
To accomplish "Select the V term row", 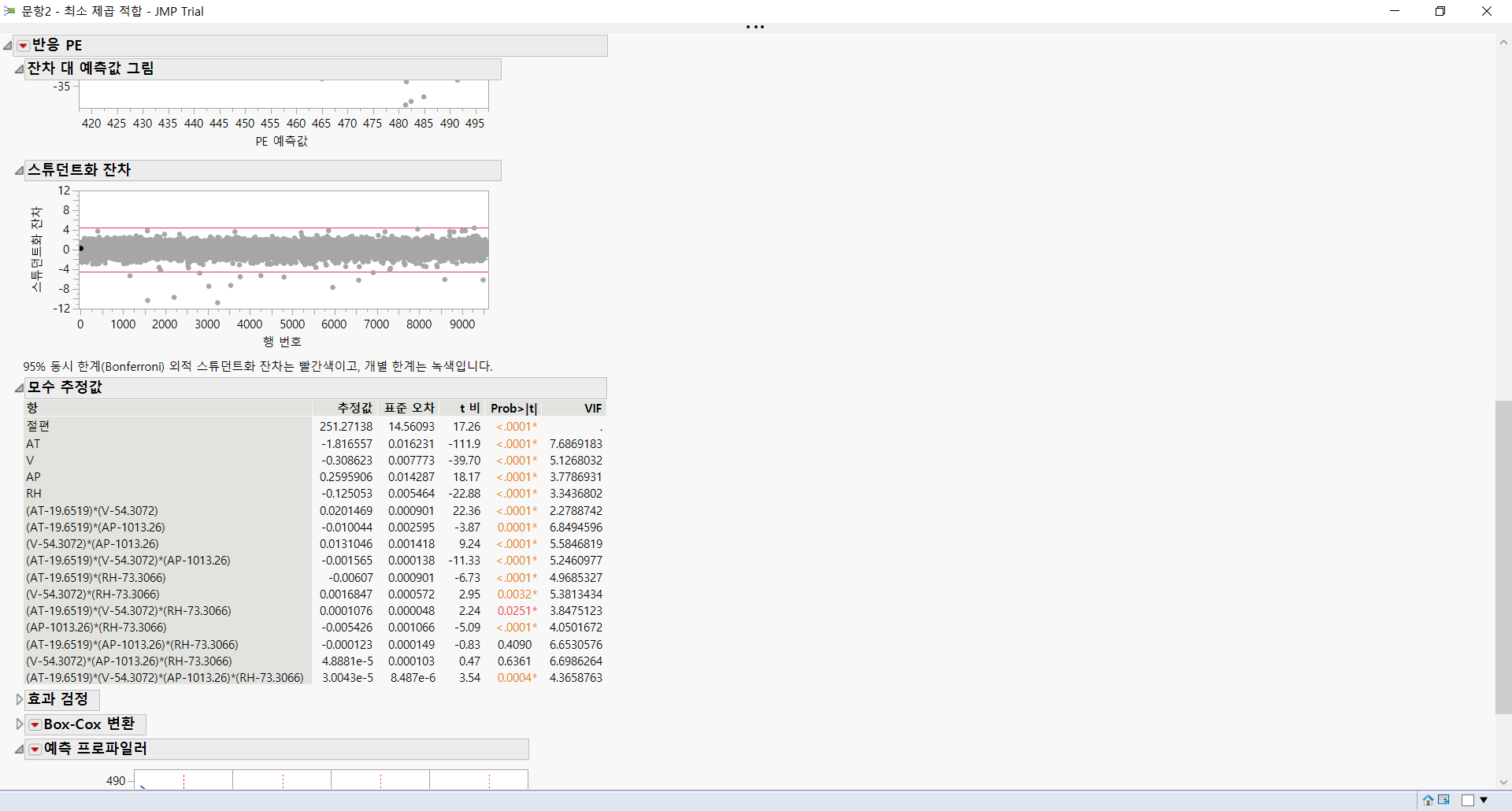I will coord(30,461).
